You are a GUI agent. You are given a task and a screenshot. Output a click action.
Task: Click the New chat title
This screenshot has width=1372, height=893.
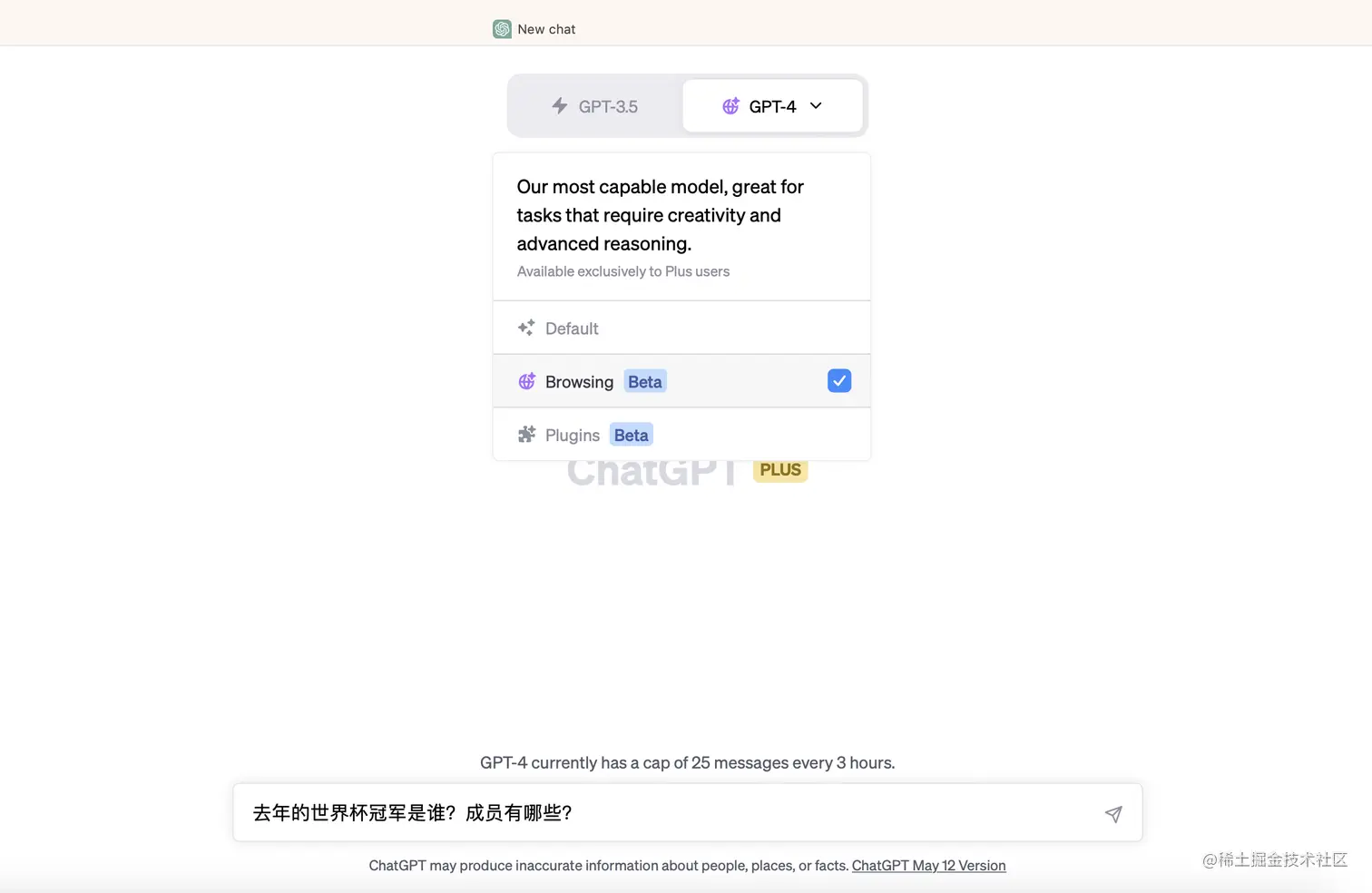tap(546, 29)
